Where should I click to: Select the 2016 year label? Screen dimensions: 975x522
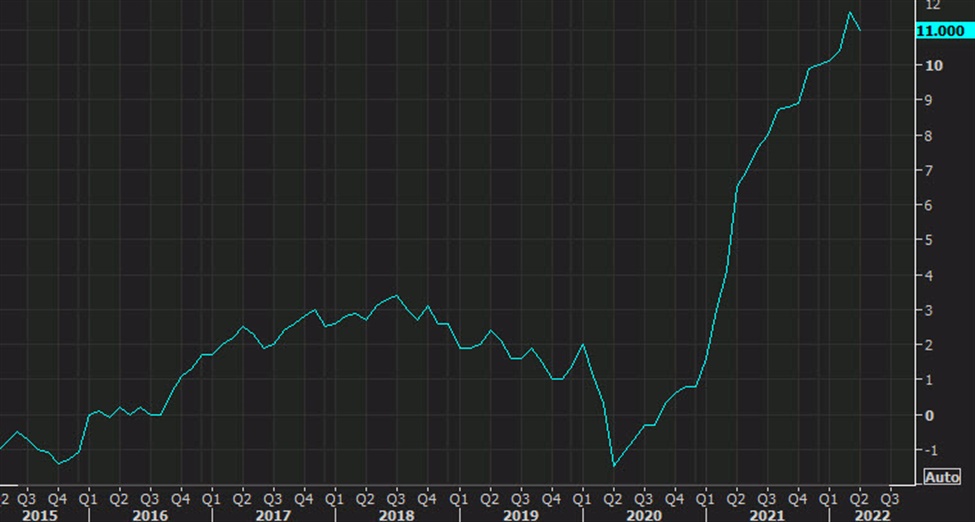(150, 516)
